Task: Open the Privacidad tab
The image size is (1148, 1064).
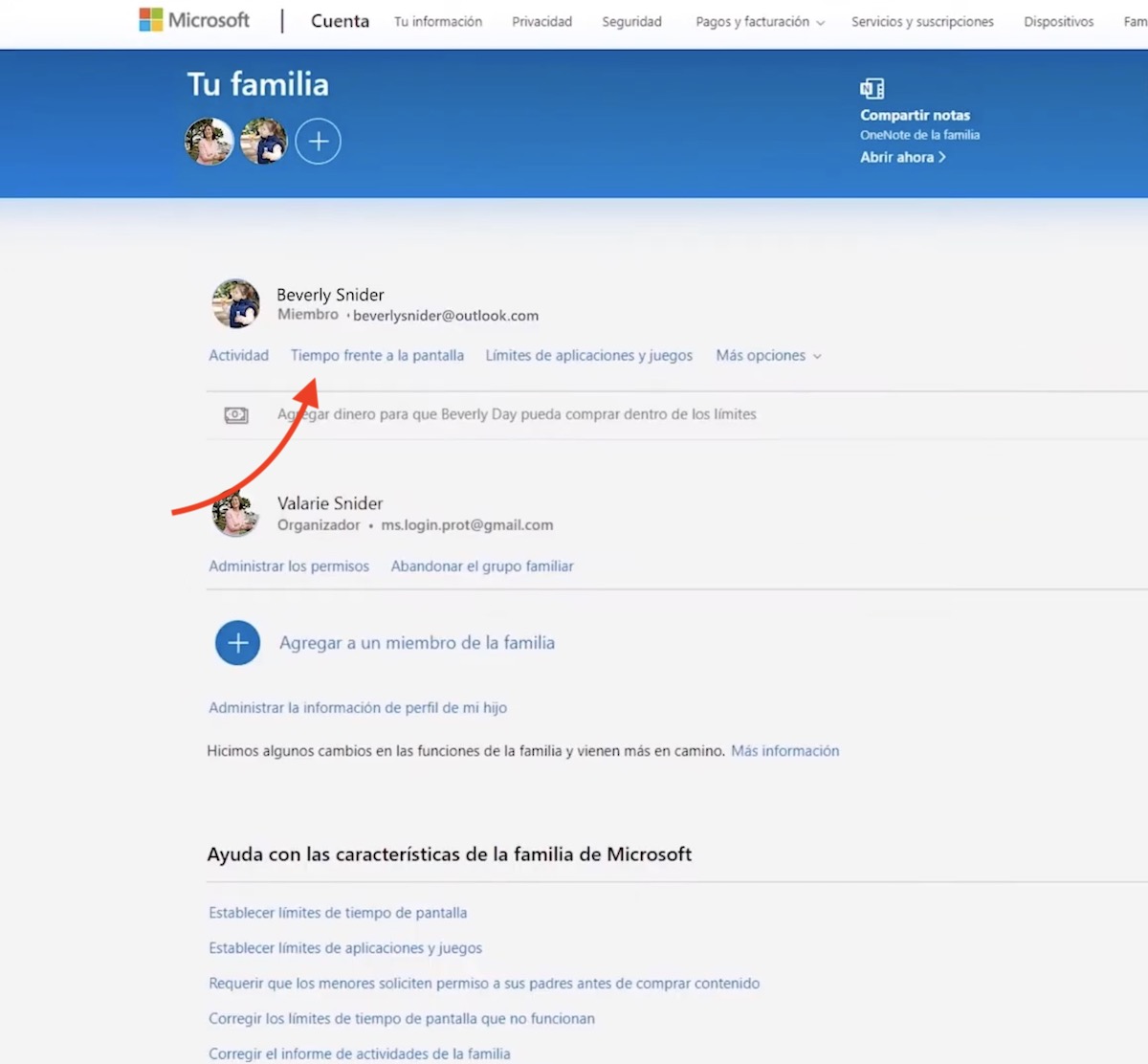Action: click(x=541, y=21)
